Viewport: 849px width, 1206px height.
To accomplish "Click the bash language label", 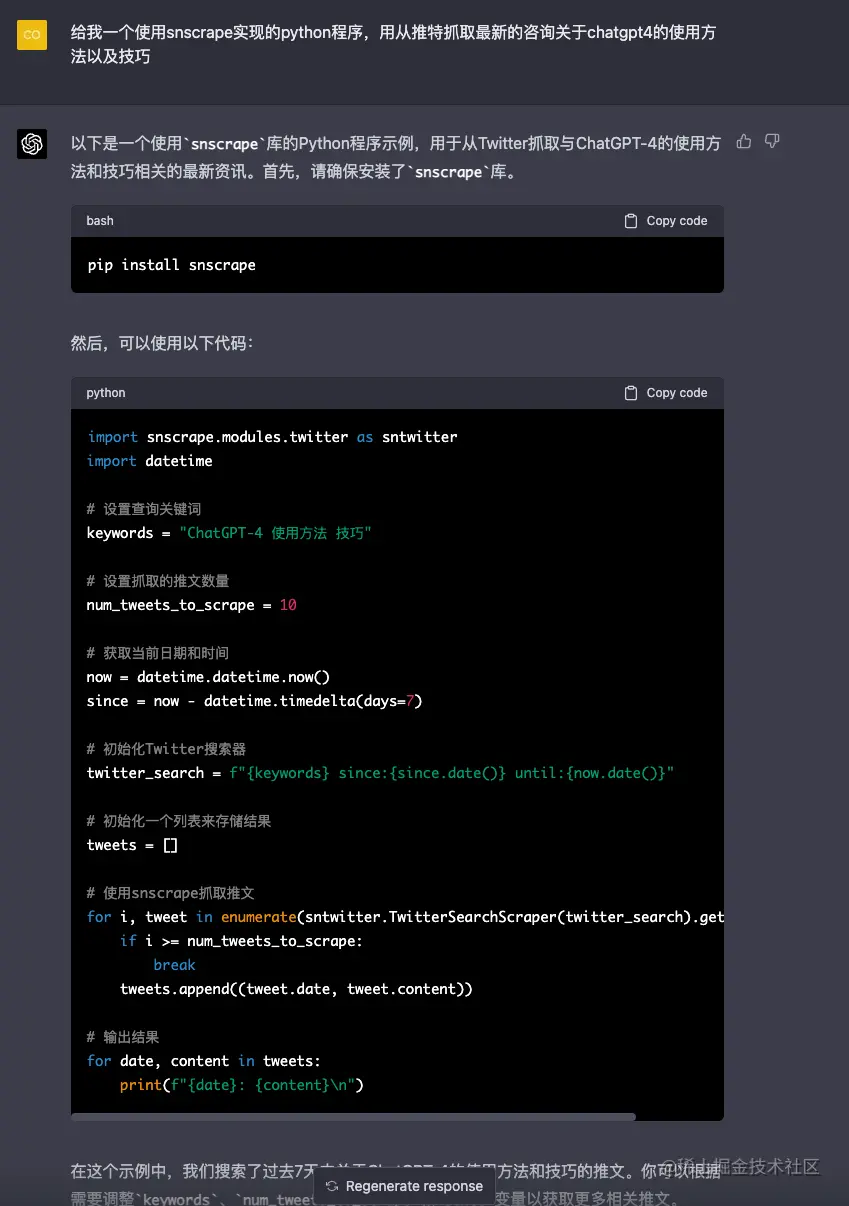I will coord(100,221).
